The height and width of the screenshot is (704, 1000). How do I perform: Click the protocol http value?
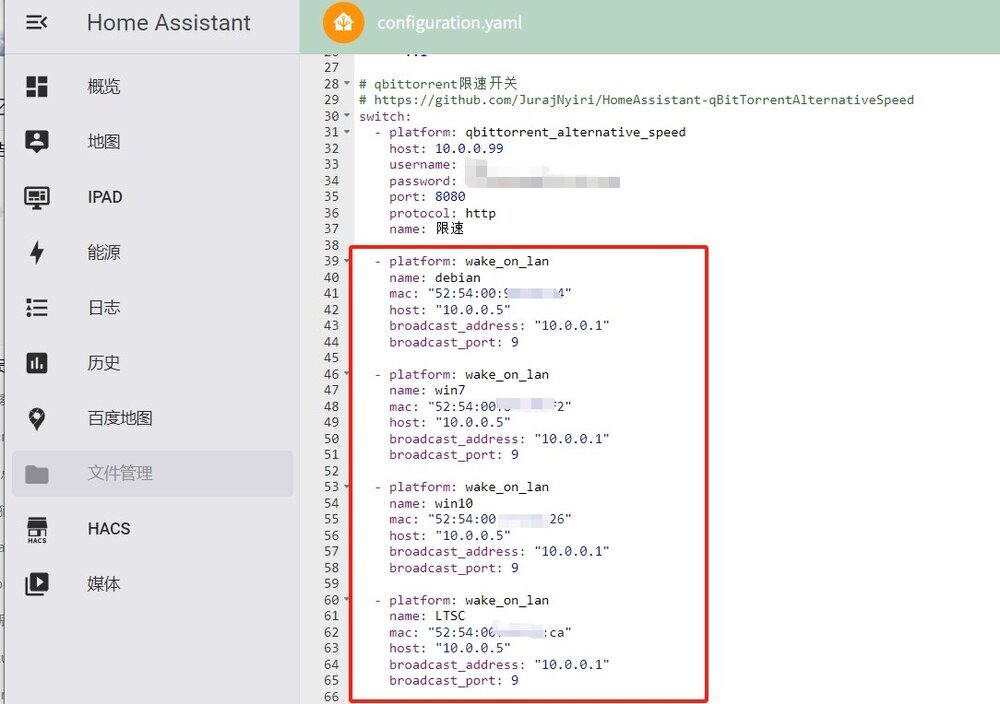point(480,213)
